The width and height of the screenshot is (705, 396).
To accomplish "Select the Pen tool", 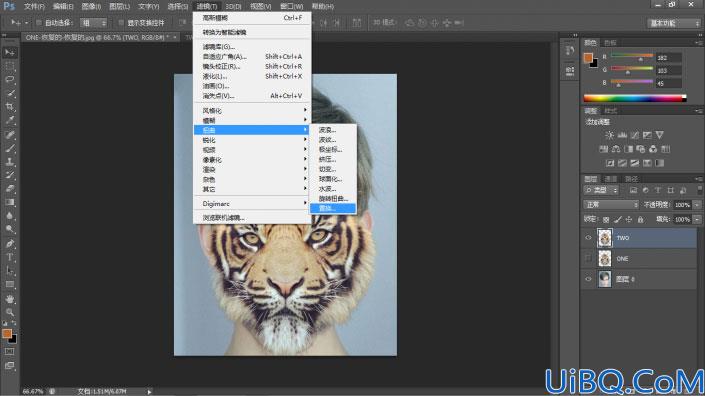I will click(x=9, y=244).
